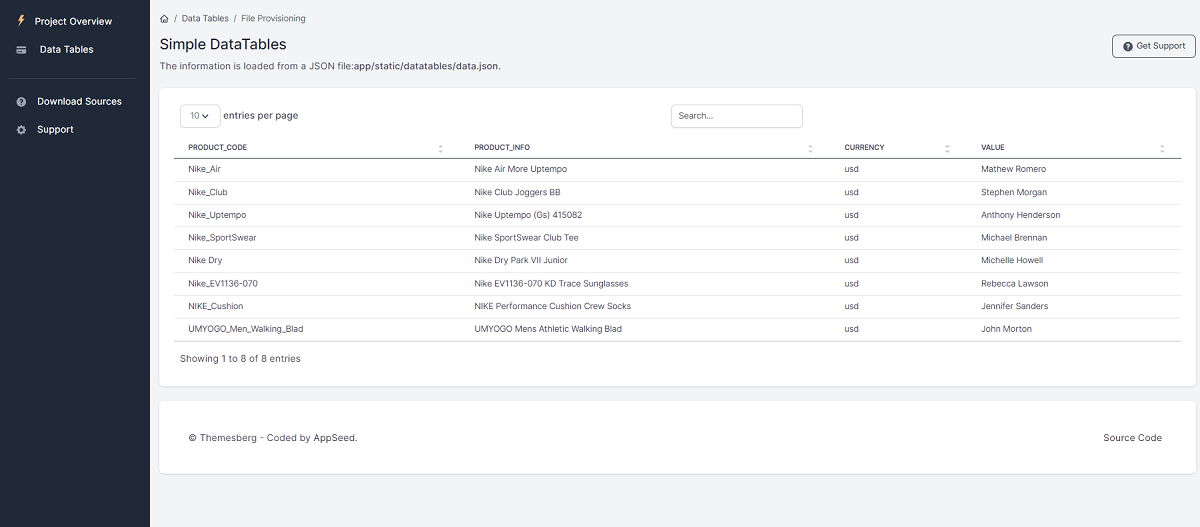Open the Themesberg footer link
This screenshot has height=527, width=1200.
(229, 438)
